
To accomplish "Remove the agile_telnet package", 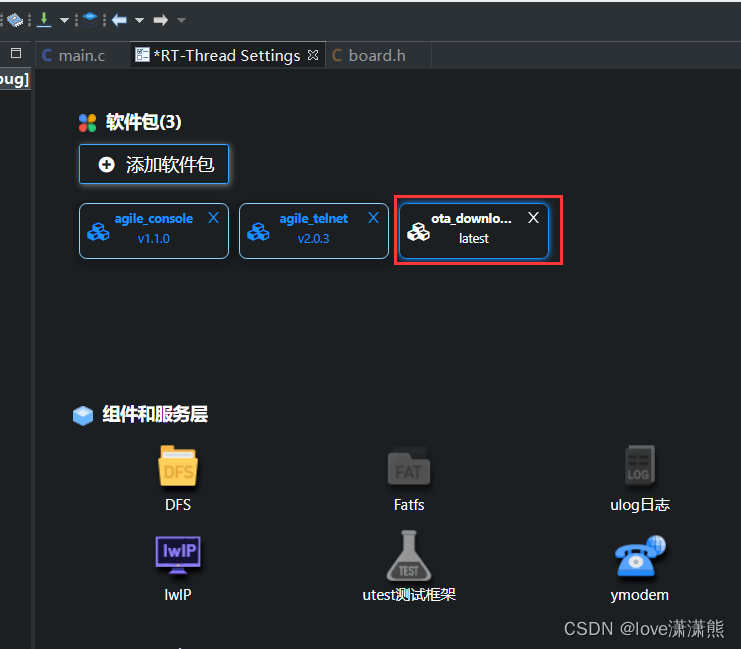I will coord(373,217).
